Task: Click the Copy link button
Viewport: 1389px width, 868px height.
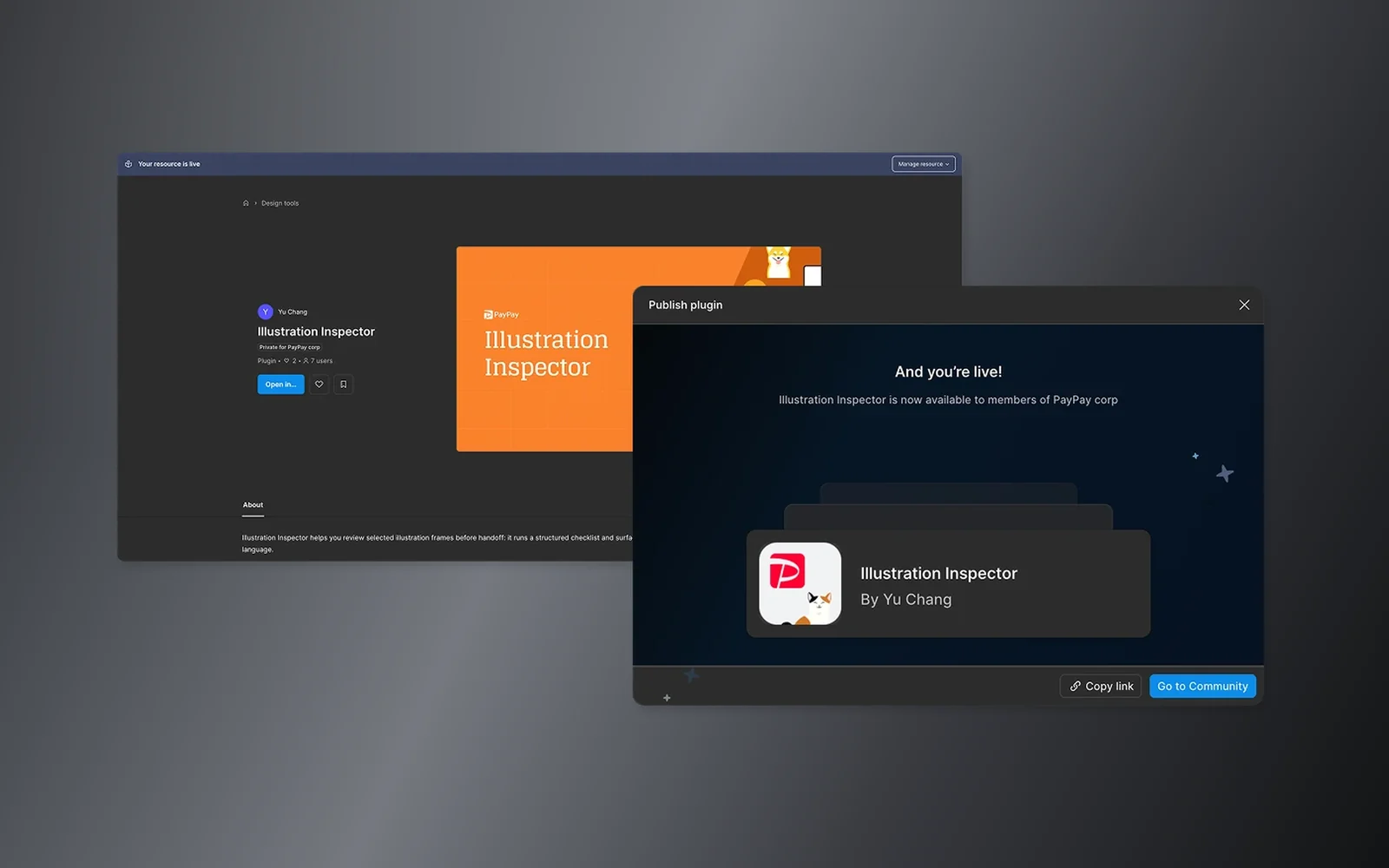Action: pos(1101,686)
